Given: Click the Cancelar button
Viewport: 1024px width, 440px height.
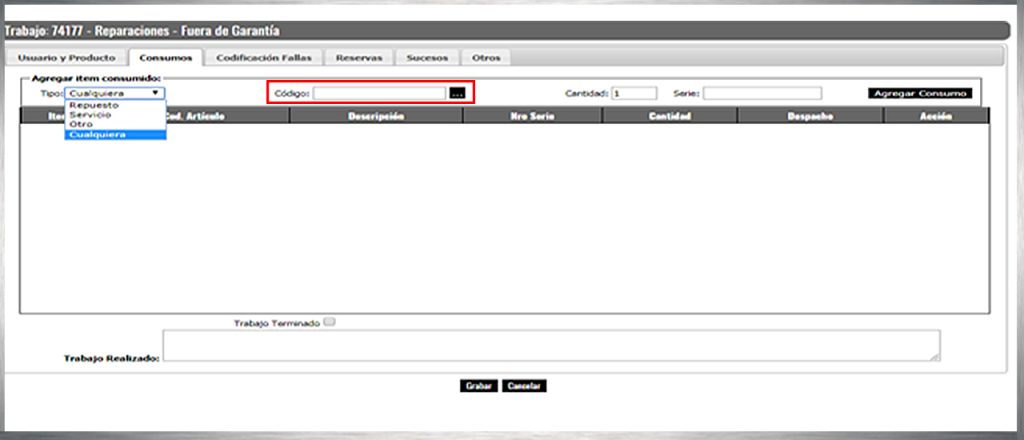Looking at the screenshot, I should [524, 386].
